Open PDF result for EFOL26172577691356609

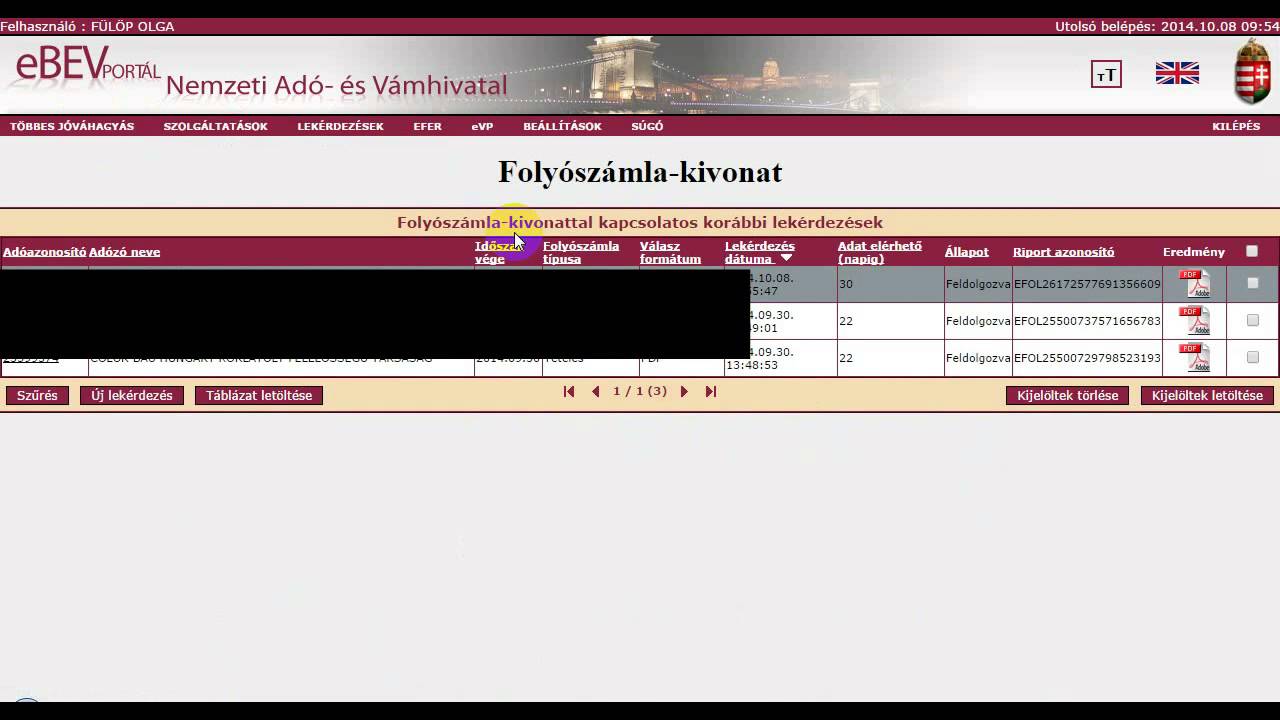point(1194,284)
